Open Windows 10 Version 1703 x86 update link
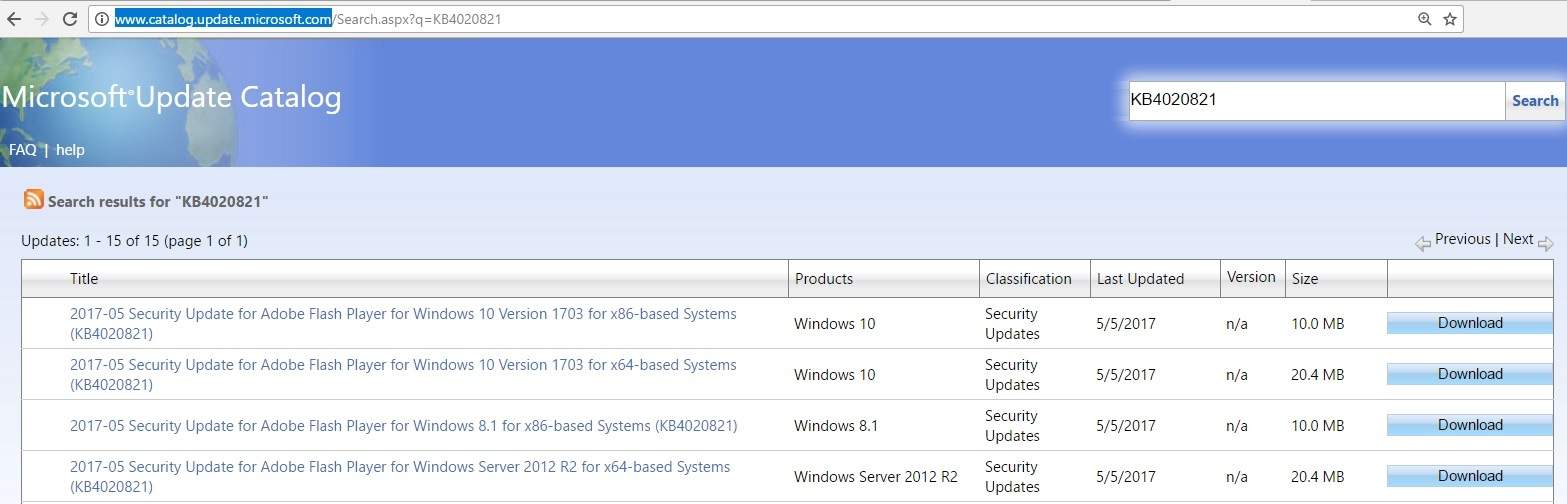1567x504 pixels. tap(403, 323)
